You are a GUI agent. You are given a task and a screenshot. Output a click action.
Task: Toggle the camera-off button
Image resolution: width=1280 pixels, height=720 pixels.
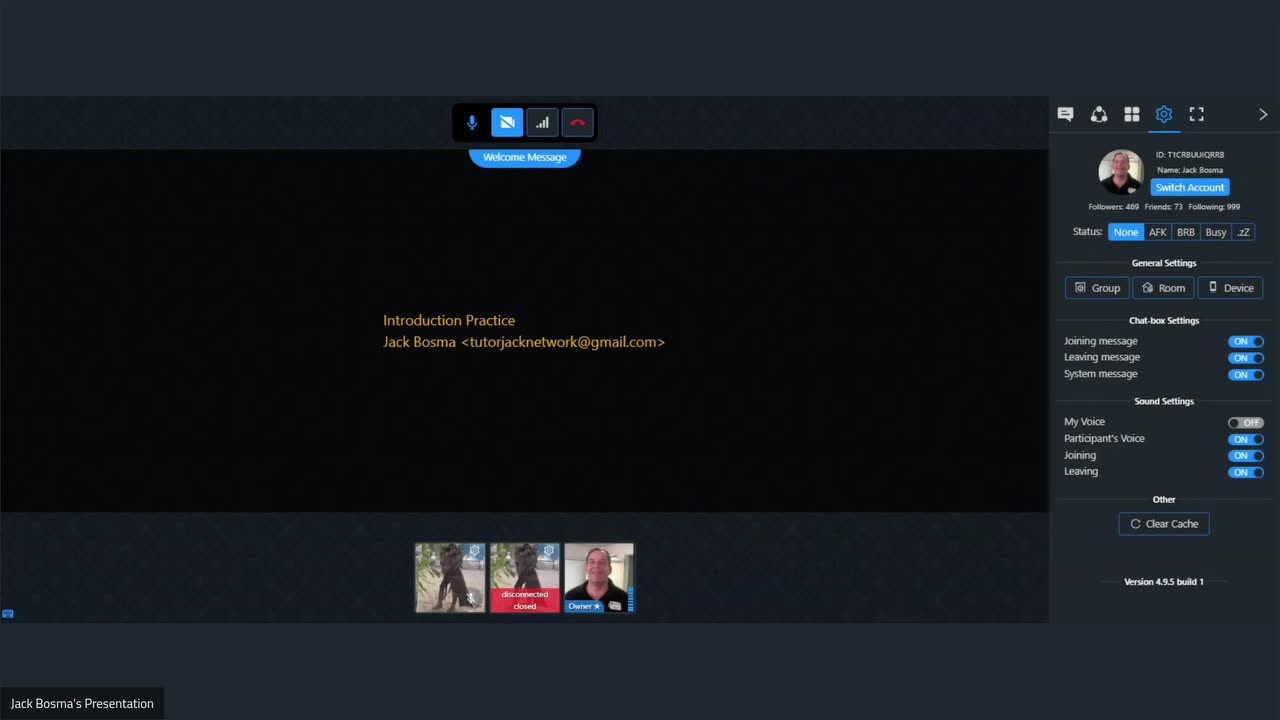[x=507, y=123]
